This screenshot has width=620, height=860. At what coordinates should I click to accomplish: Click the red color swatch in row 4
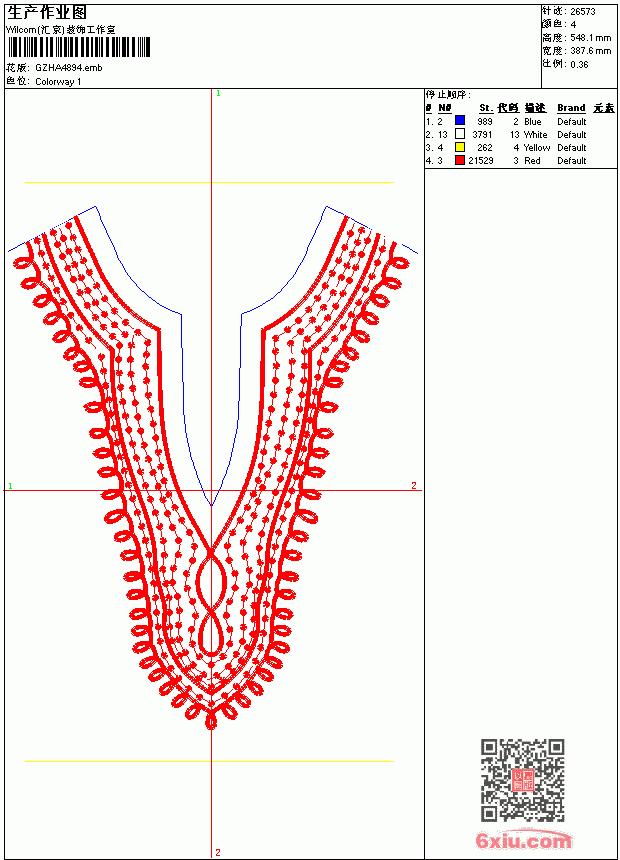click(460, 160)
